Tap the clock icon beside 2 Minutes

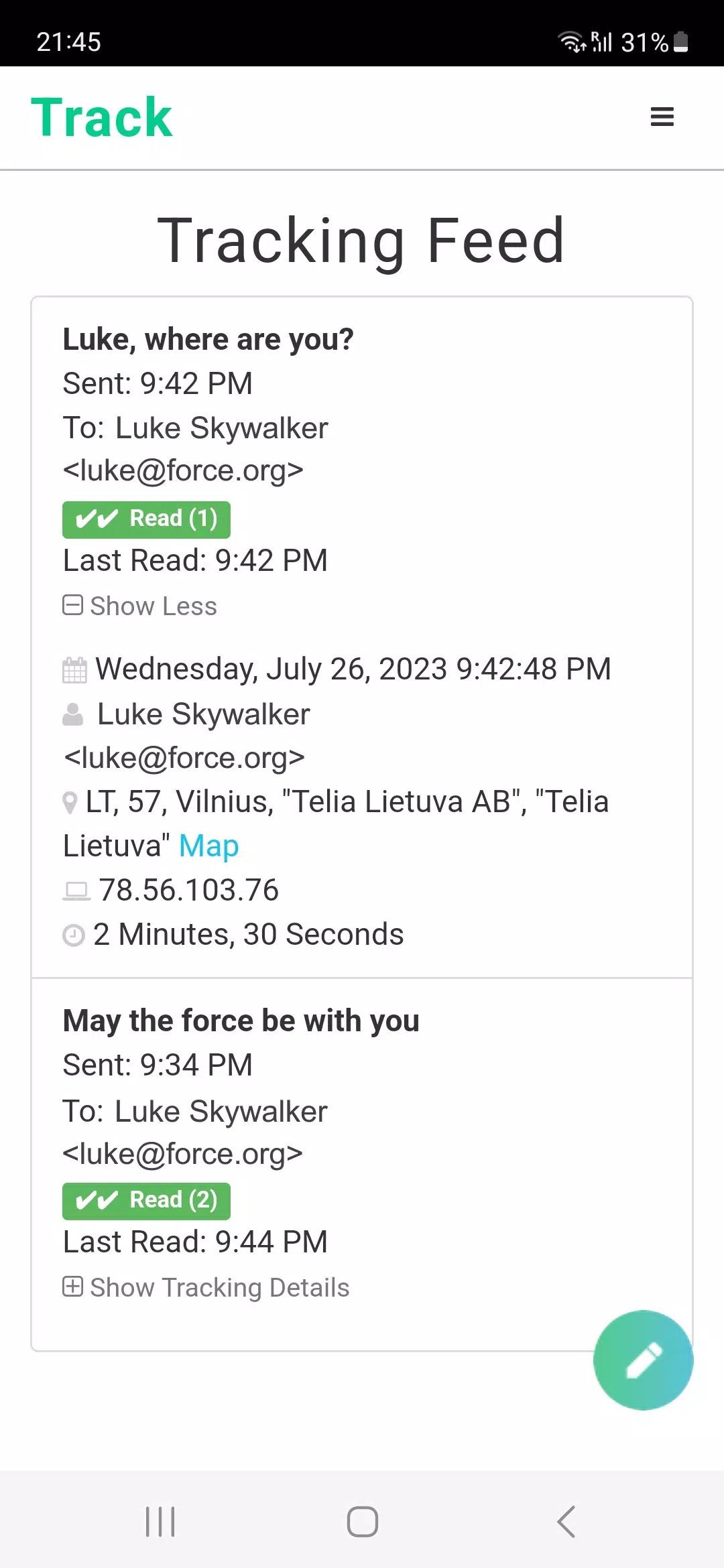pos(74,935)
